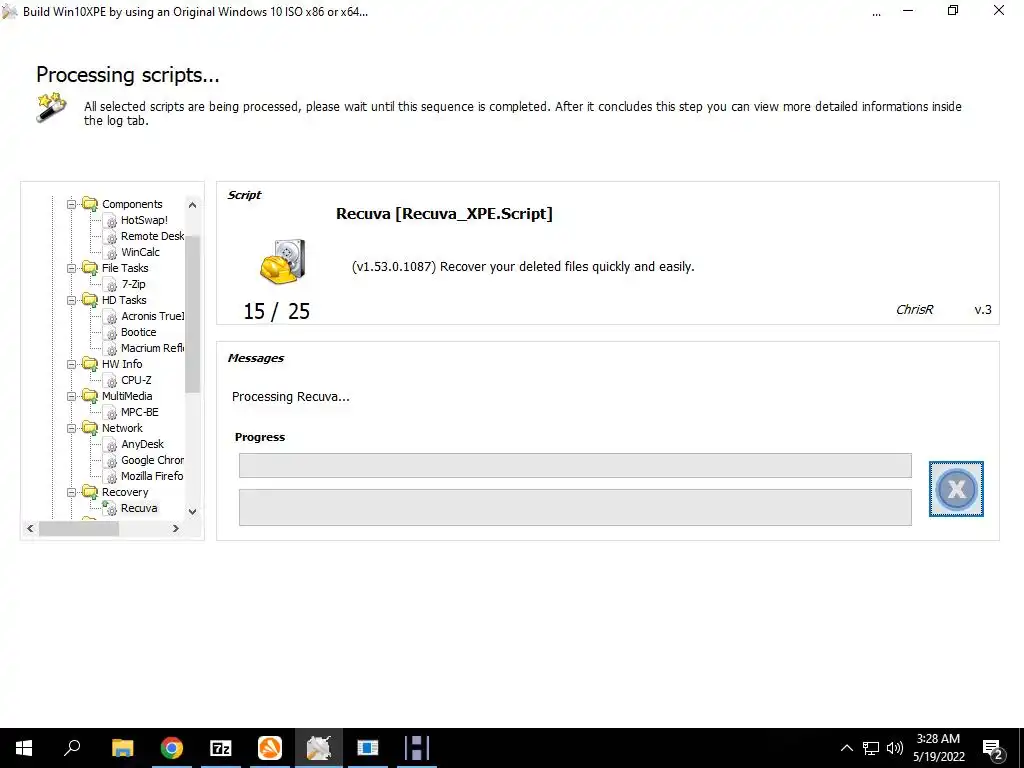
Task: Launch Google Chrome from taskbar
Action: point(172,748)
